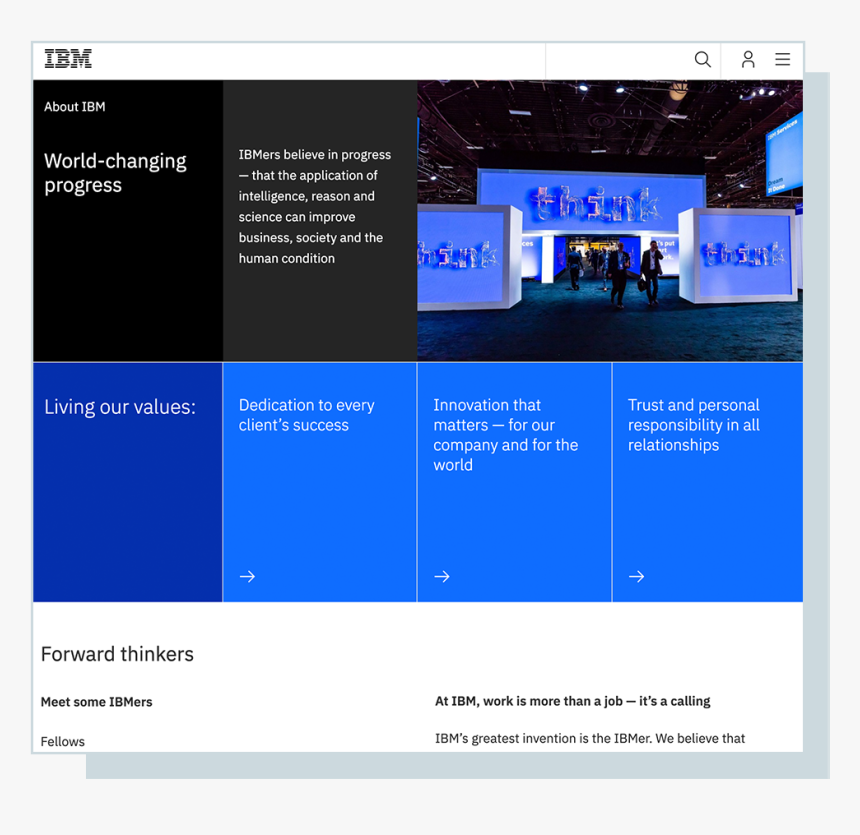Click the think conference photo
Screen dimensions: 860x835
[x=609, y=220]
